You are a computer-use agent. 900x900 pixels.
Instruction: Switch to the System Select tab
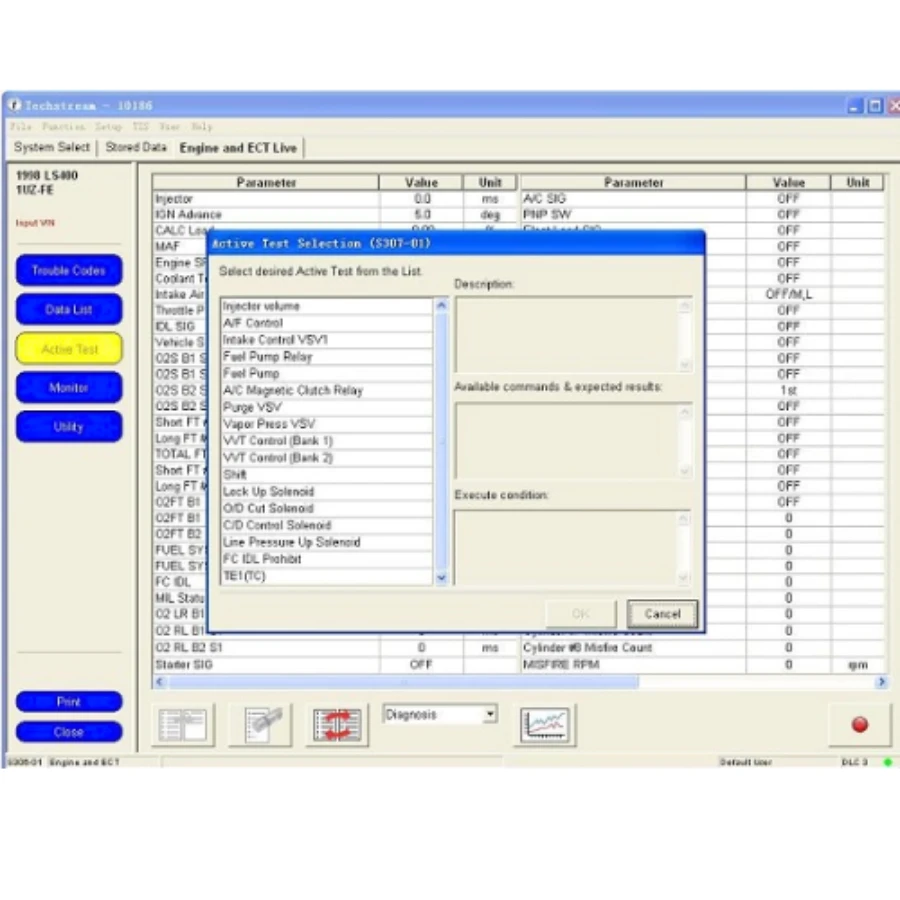52,147
